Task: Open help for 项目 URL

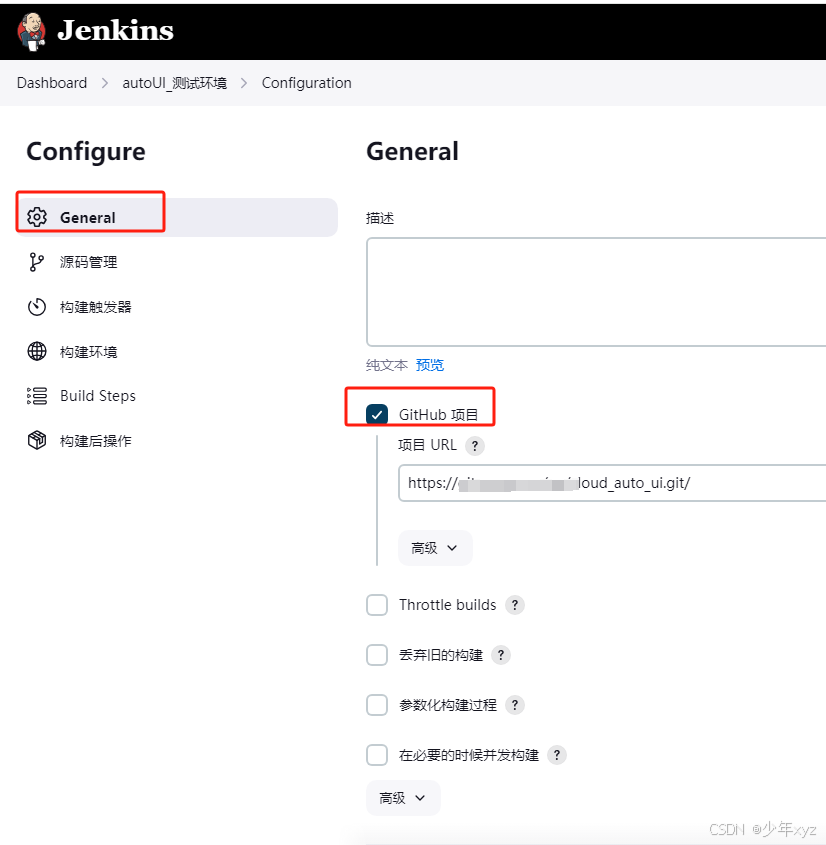Action: (475, 446)
